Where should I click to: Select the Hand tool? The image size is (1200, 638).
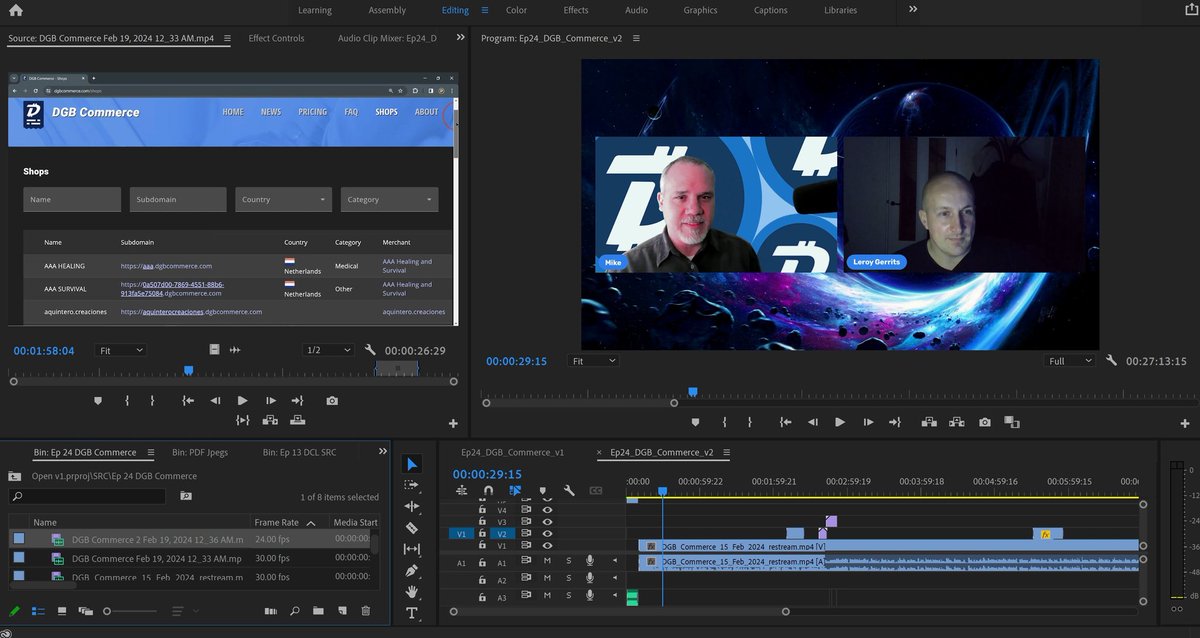pyautogui.click(x=413, y=592)
